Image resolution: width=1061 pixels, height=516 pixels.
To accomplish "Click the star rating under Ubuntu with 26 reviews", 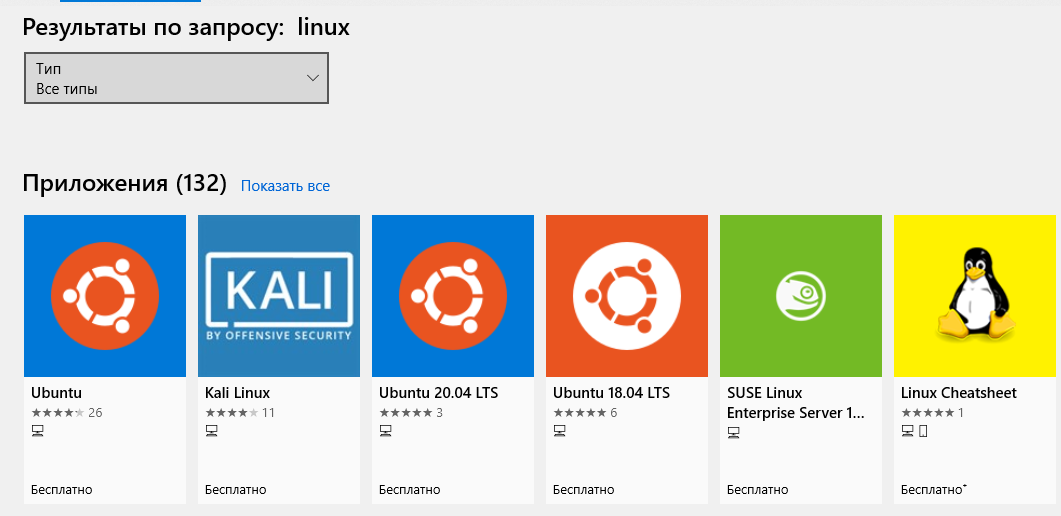I will coord(58,413).
